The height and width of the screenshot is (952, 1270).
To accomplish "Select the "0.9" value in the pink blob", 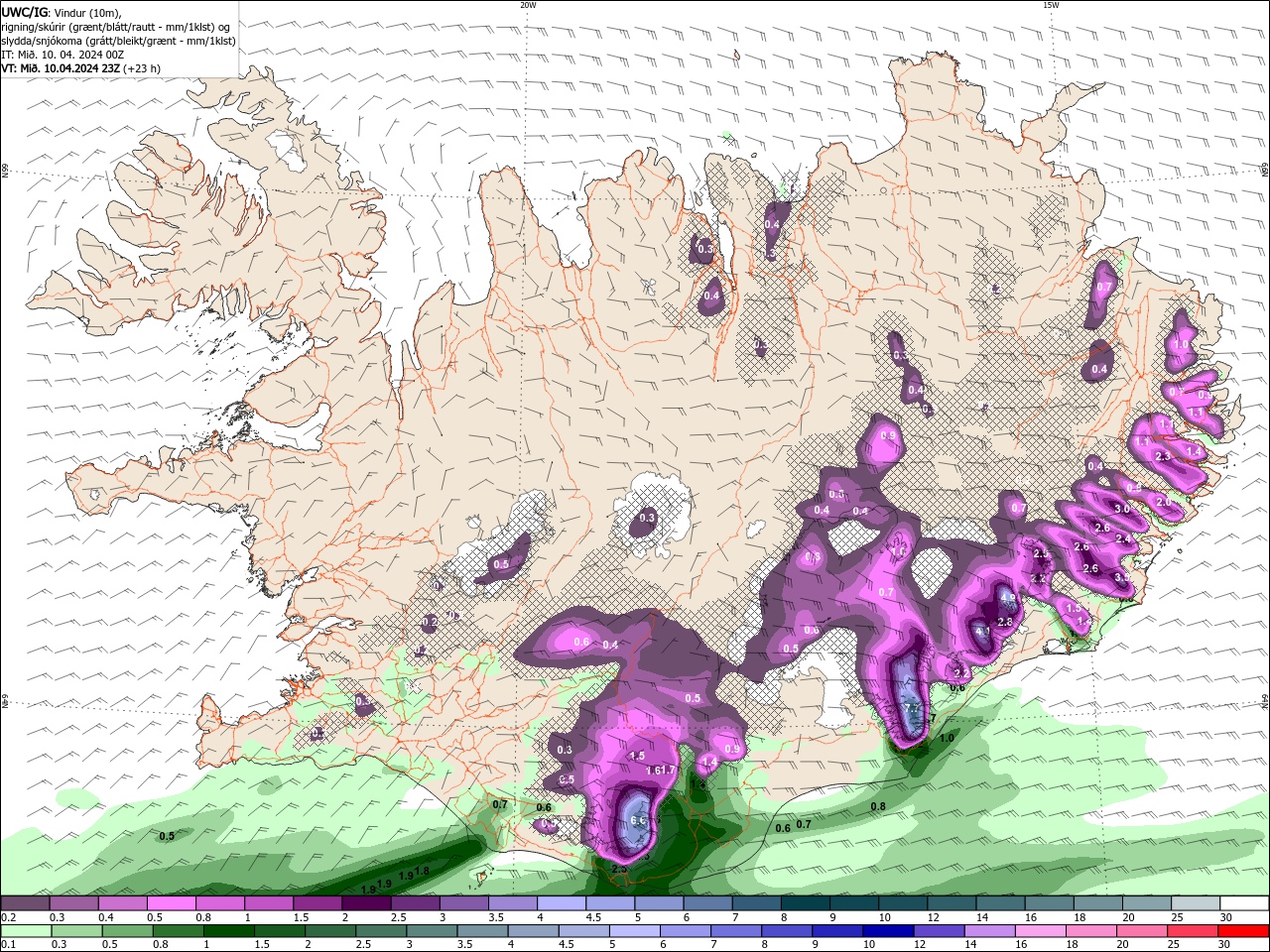I will [888, 436].
